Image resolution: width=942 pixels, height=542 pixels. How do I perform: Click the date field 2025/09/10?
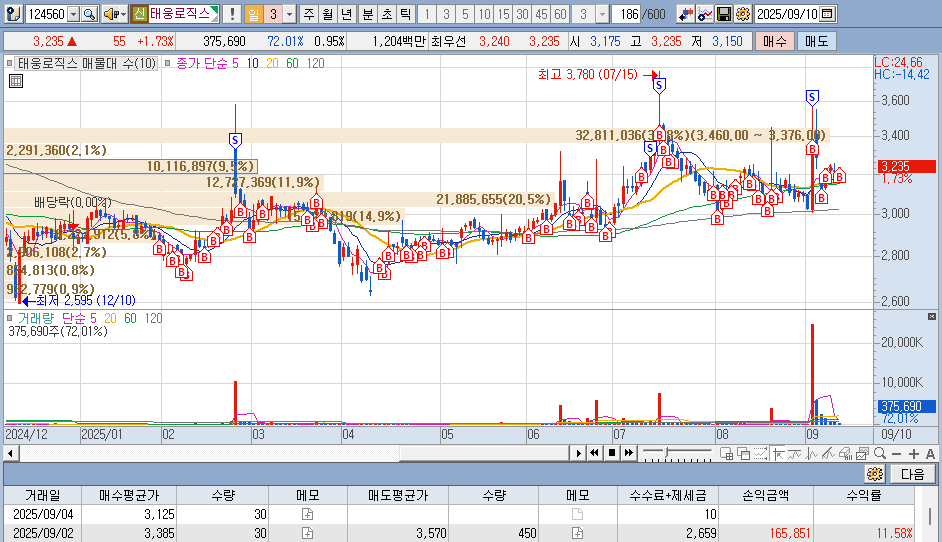point(787,14)
